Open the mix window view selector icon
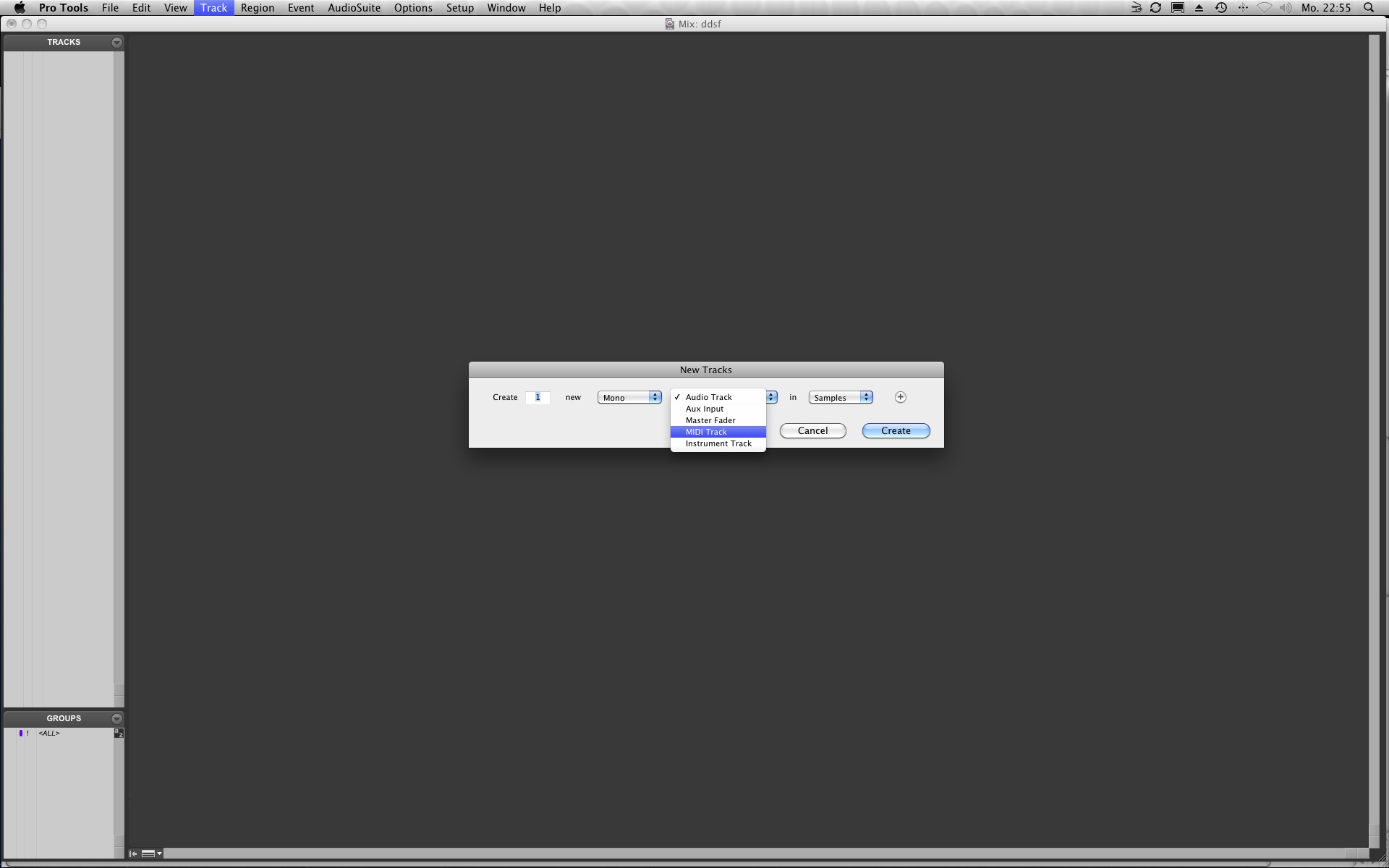The image size is (1389, 868). coord(151,854)
